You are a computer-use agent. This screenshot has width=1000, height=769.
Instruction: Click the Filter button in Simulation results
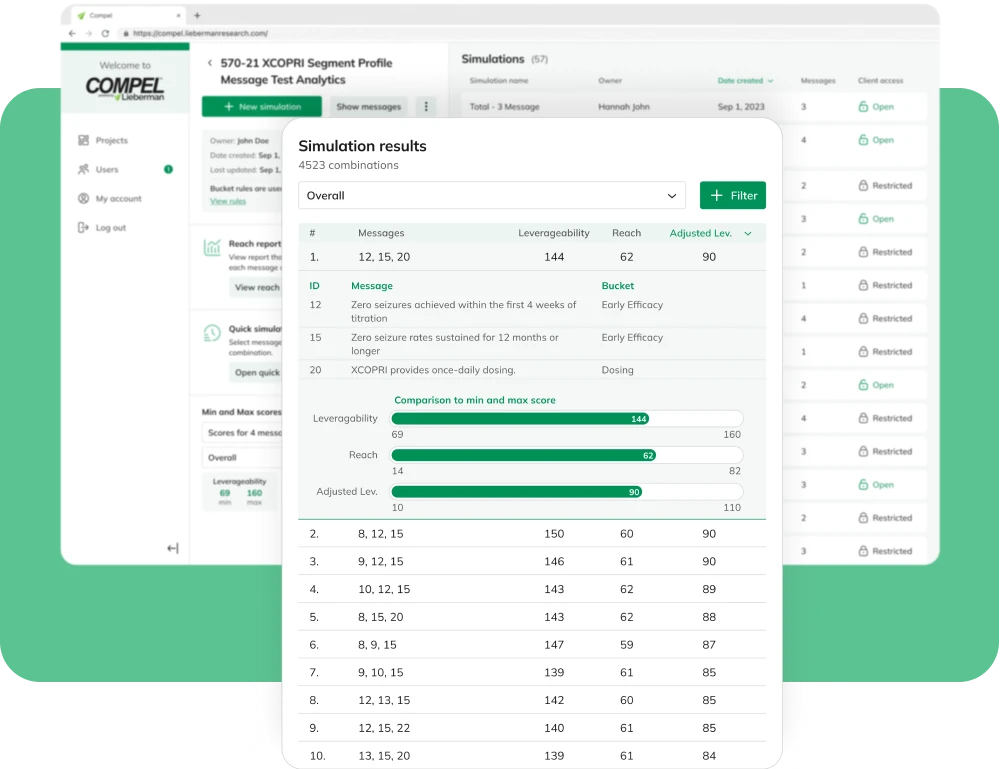coord(733,195)
